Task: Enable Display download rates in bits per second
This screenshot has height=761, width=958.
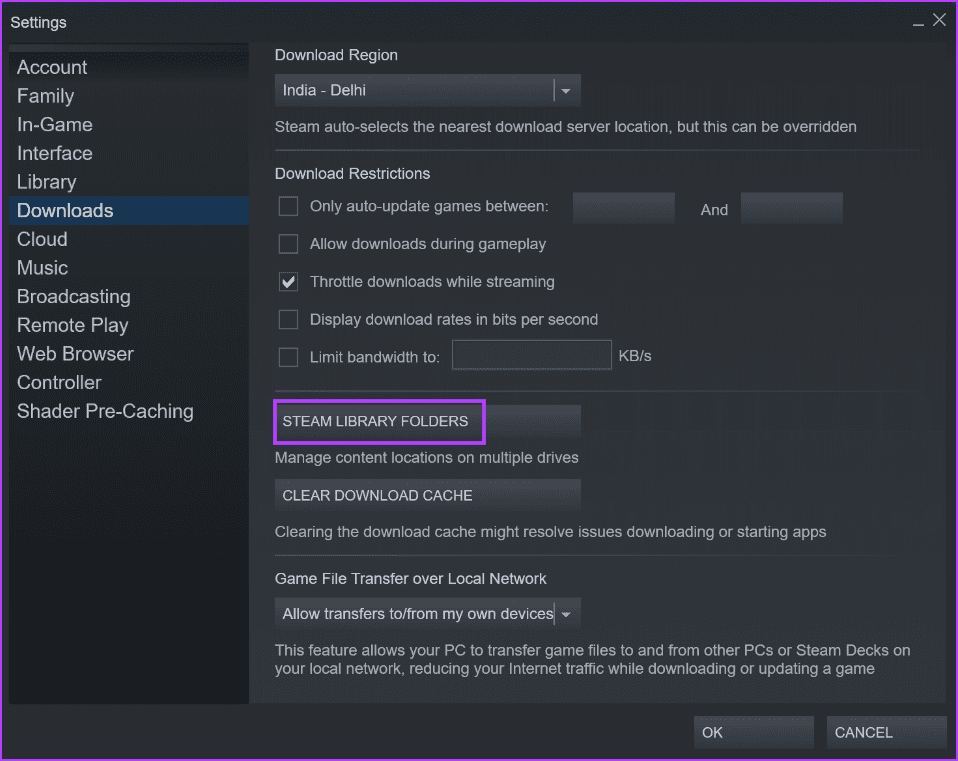Action: pos(288,319)
